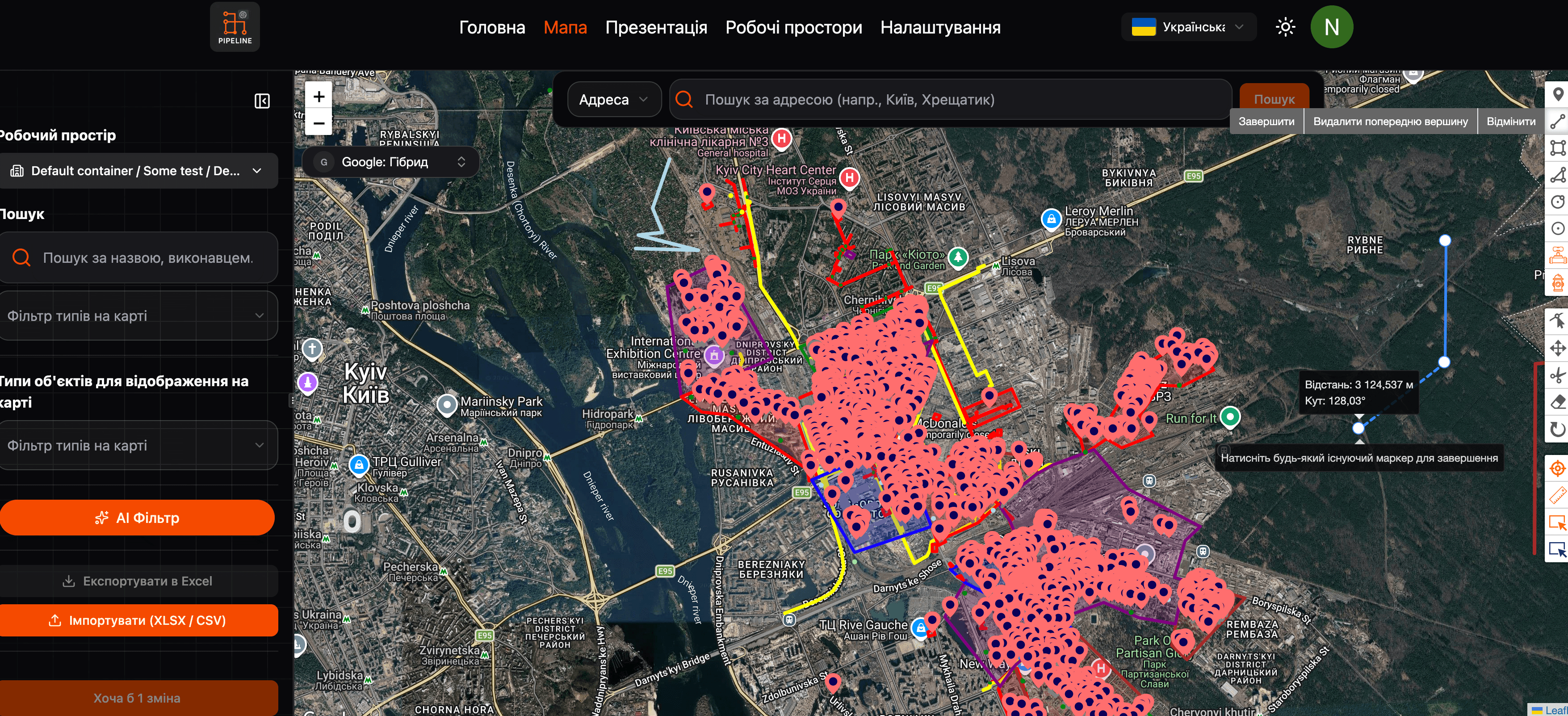Select the circle marker tool

[1558, 228]
